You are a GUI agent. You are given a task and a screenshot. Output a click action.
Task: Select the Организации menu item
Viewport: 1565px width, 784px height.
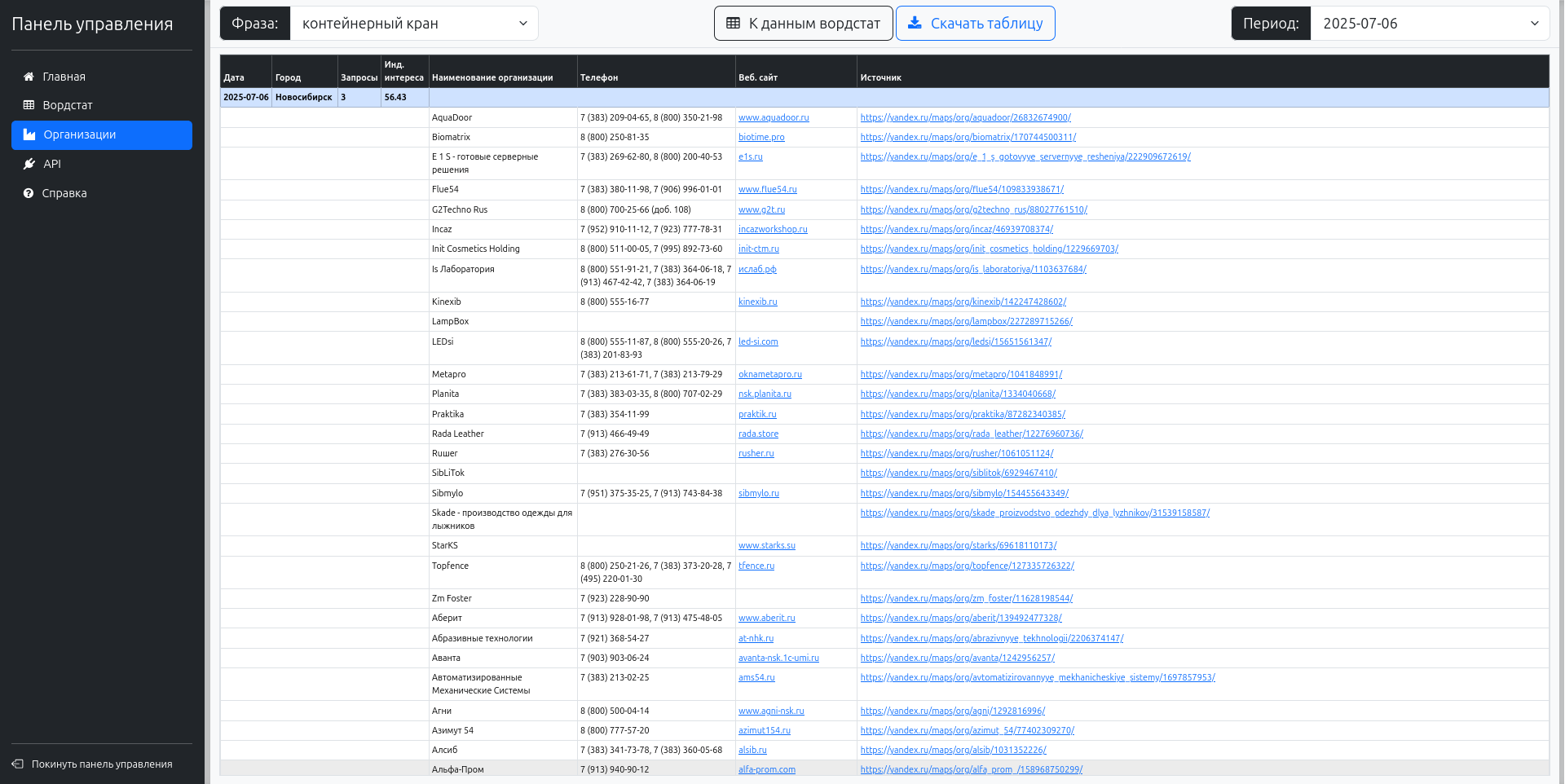click(102, 135)
